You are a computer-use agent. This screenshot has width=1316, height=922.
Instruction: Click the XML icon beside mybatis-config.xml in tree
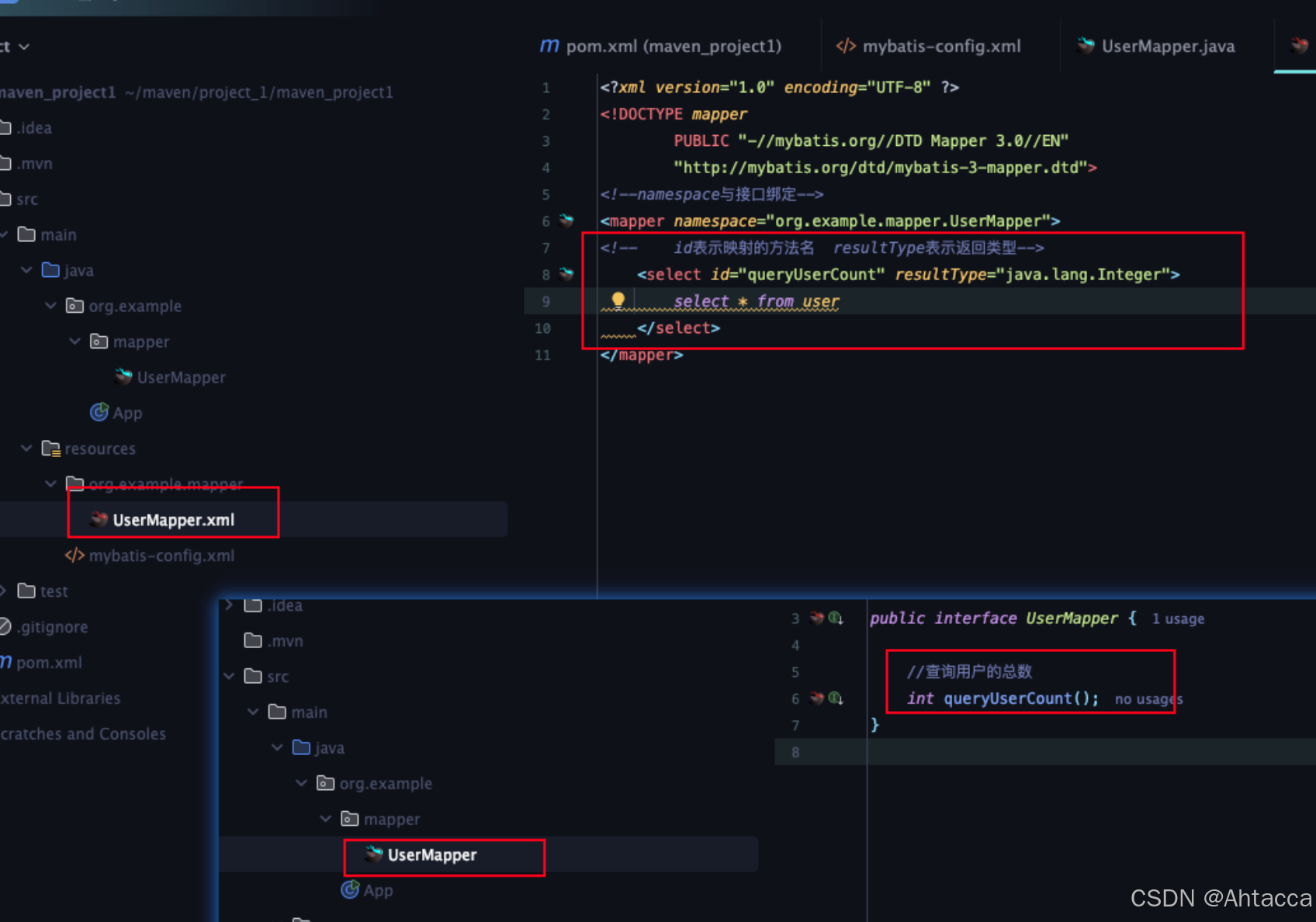74,556
